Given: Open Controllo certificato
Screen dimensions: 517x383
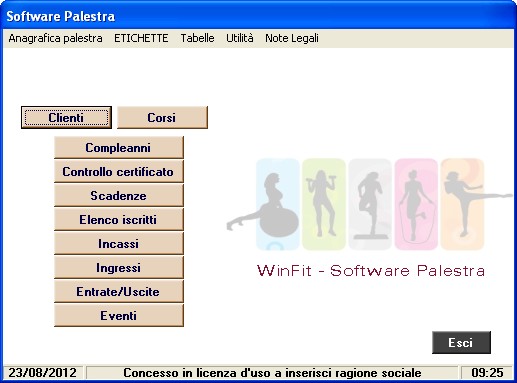Looking at the screenshot, I should coord(119,171).
